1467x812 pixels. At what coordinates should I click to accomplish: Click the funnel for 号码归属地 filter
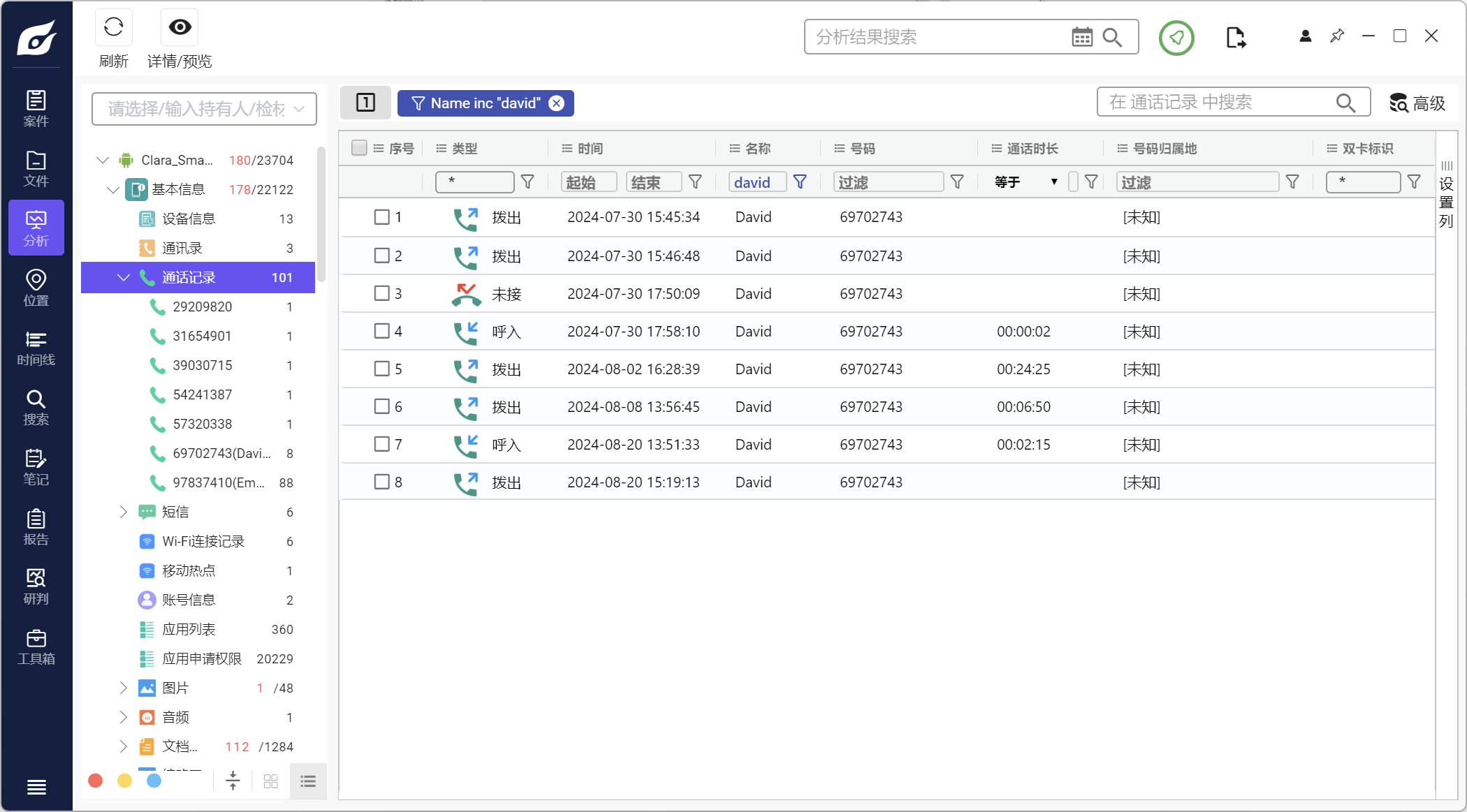tap(1293, 182)
